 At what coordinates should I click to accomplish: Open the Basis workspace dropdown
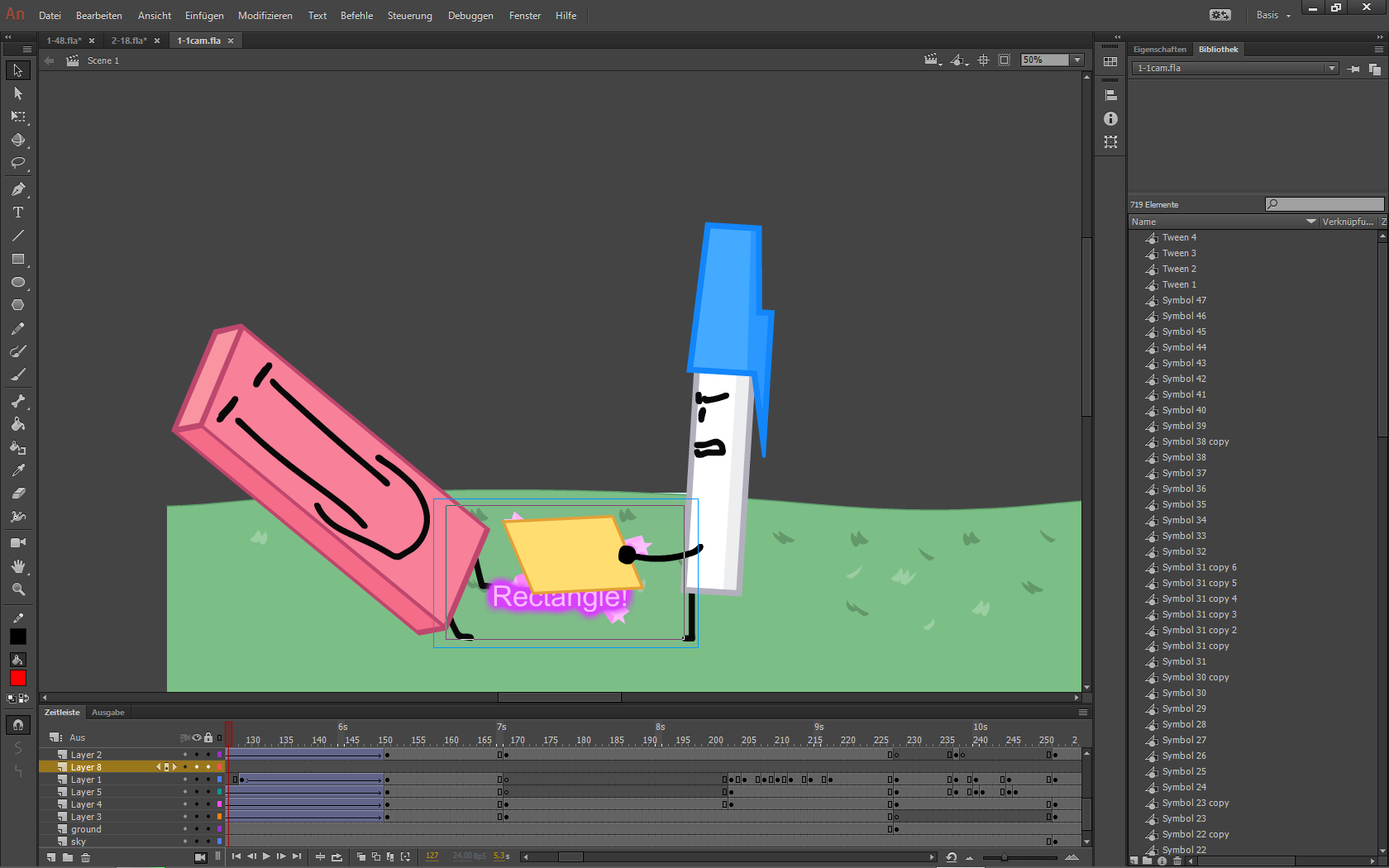pos(1273,15)
